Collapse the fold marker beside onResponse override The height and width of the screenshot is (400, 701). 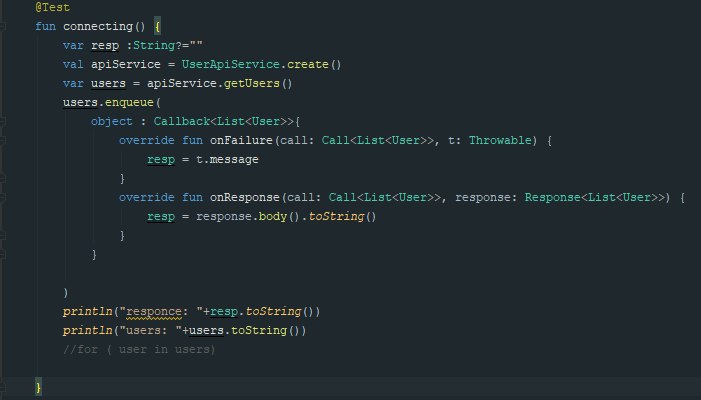pyautogui.click(x=3, y=198)
